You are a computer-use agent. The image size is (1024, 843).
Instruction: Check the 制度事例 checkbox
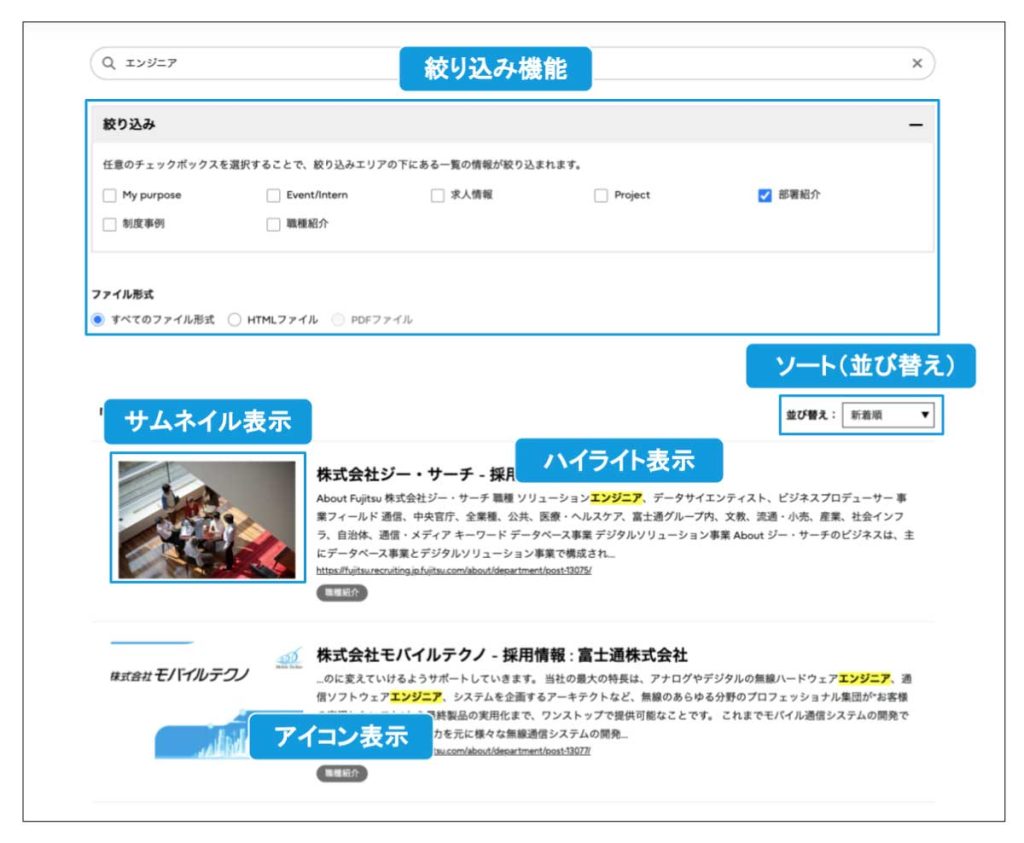pyautogui.click(x=110, y=224)
